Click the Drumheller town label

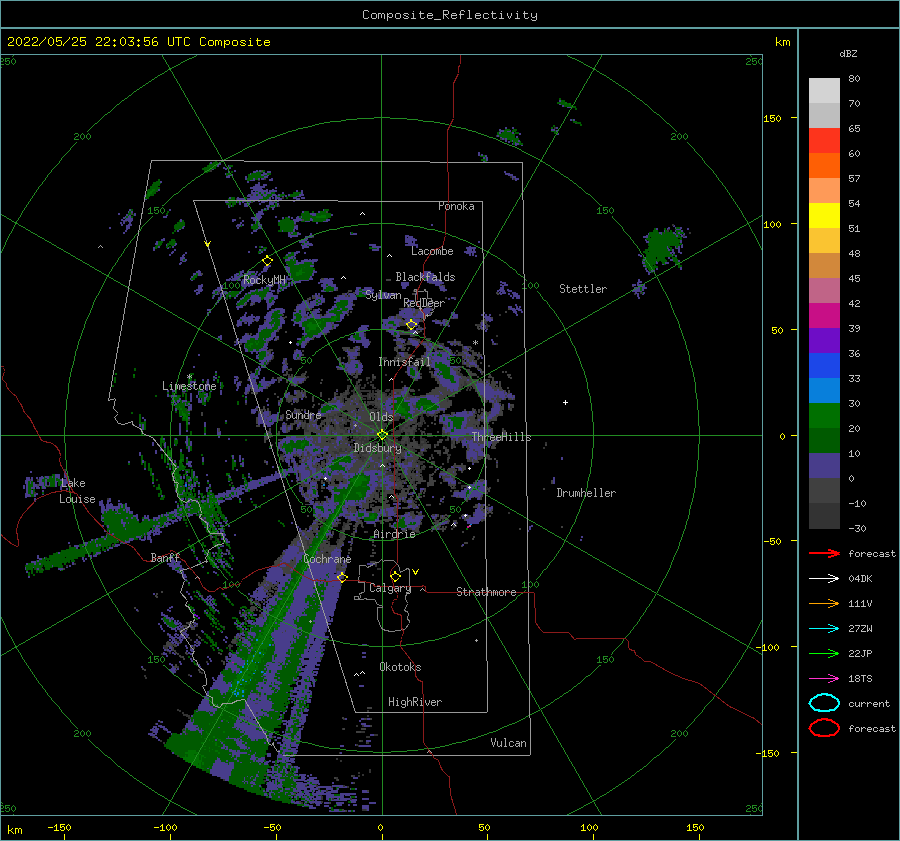coord(586,493)
